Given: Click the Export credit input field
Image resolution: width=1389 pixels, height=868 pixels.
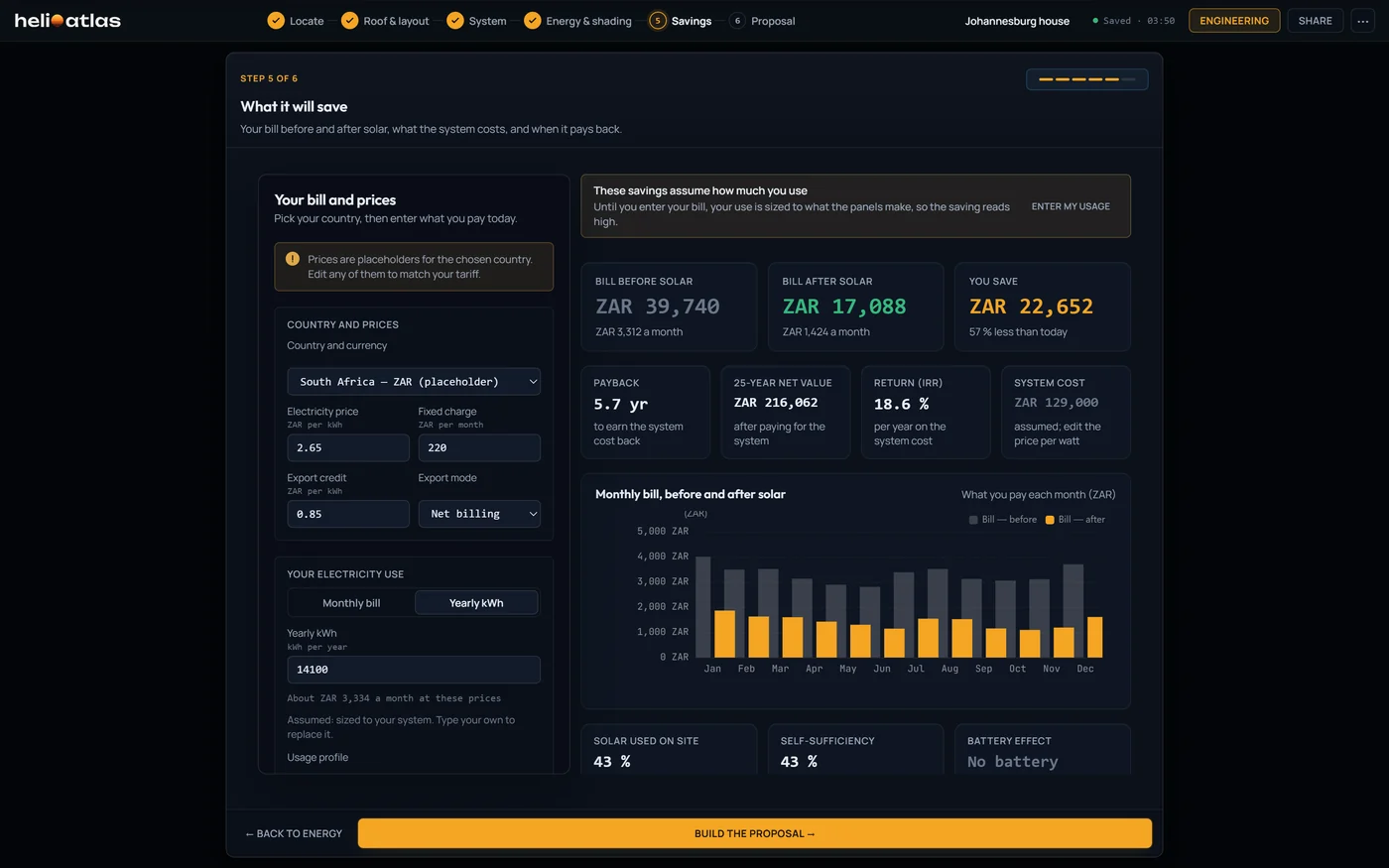Looking at the screenshot, I should tap(348, 514).
